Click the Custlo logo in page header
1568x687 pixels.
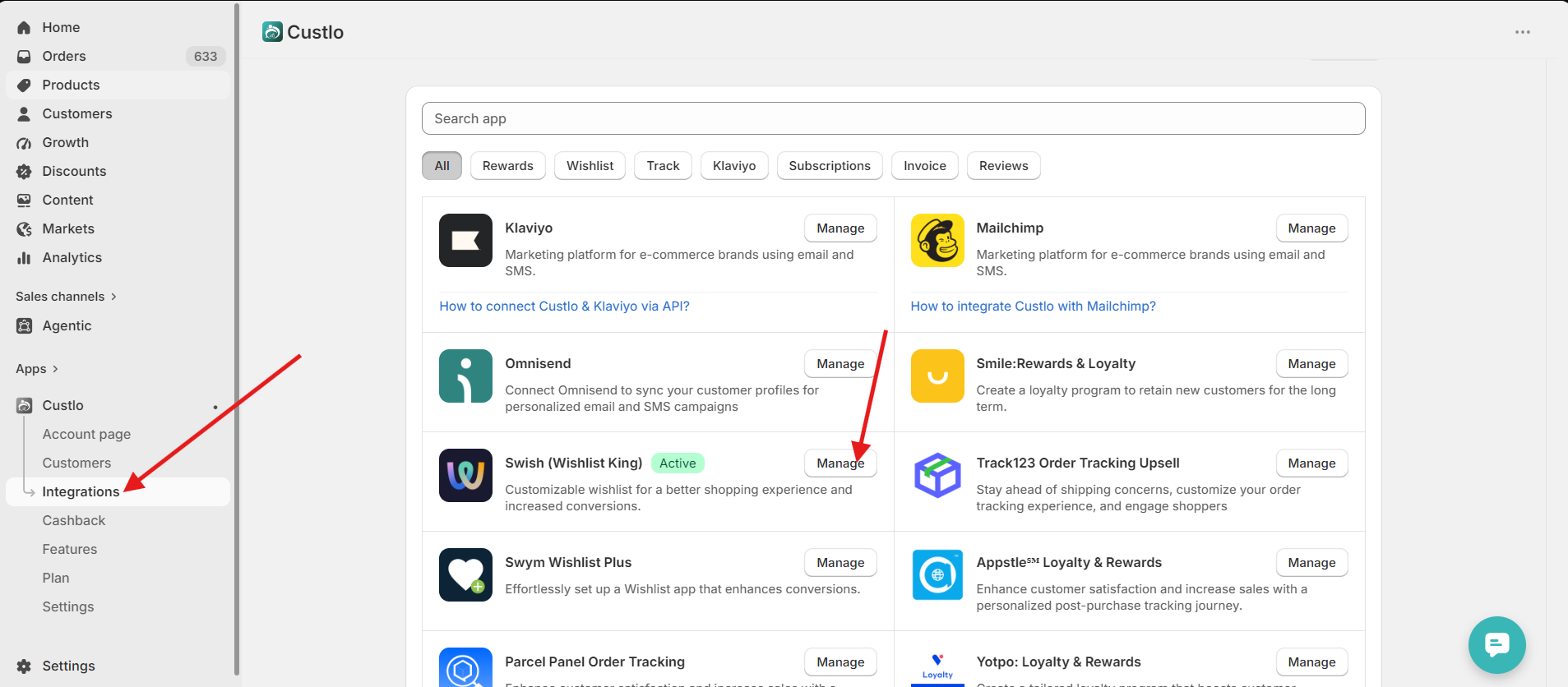[x=272, y=32]
